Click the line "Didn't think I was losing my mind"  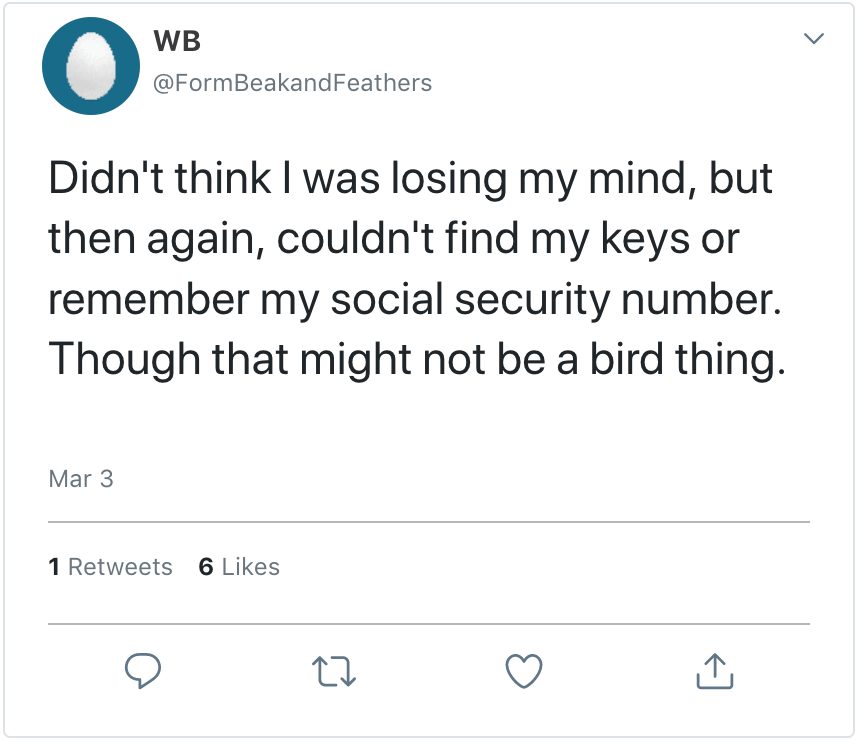point(410,179)
